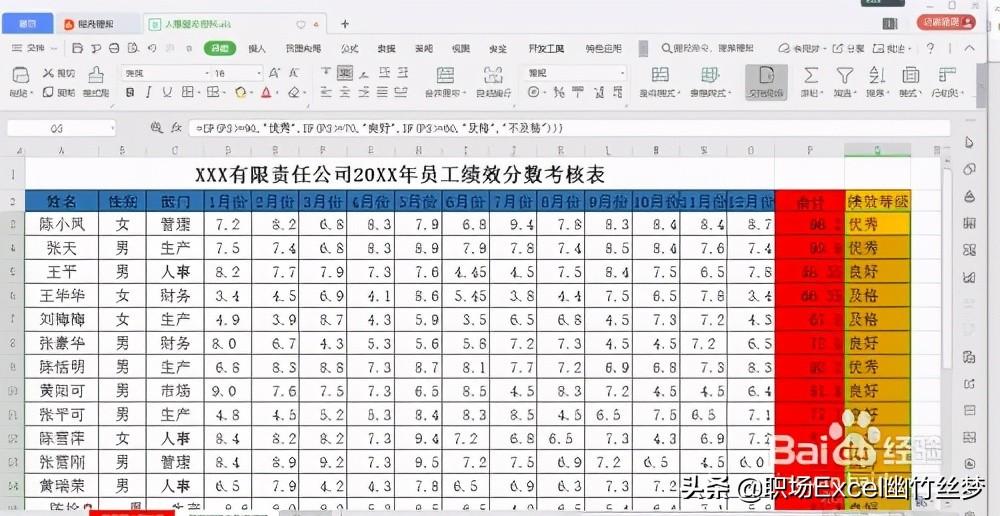This screenshot has width=1000, height=516.
Task: Click the Paste clipboard icon
Action: (20, 75)
